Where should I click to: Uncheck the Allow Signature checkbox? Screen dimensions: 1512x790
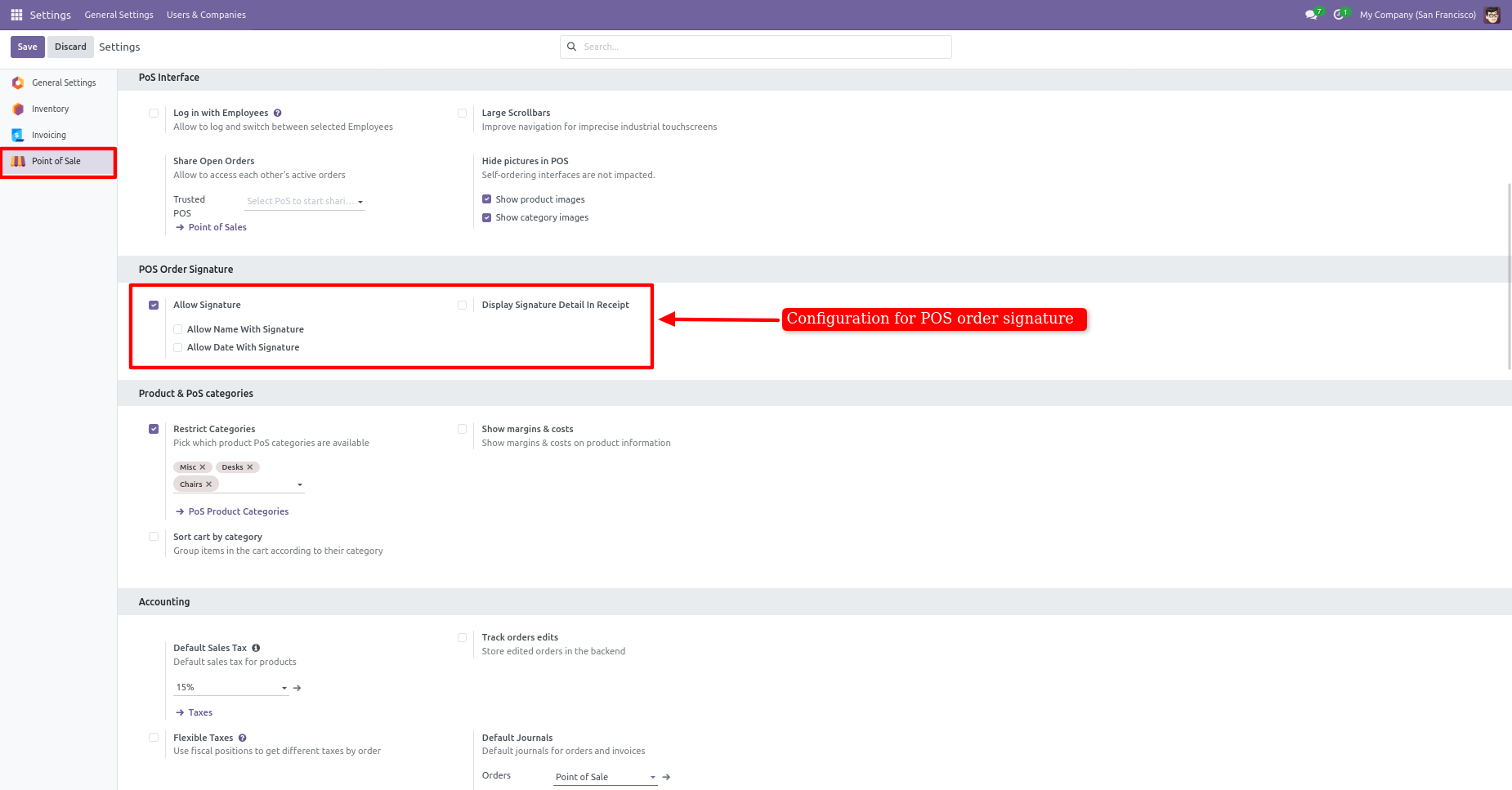(x=154, y=306)
